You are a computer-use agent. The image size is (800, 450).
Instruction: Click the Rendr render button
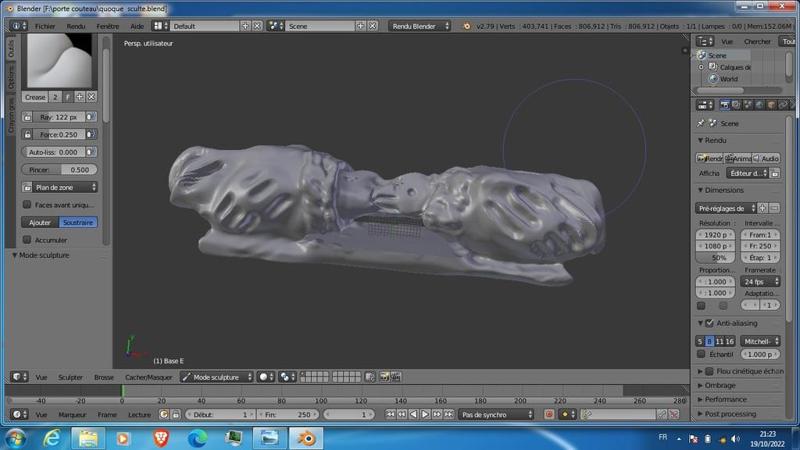pyautogui.click(x=710, y=159)
